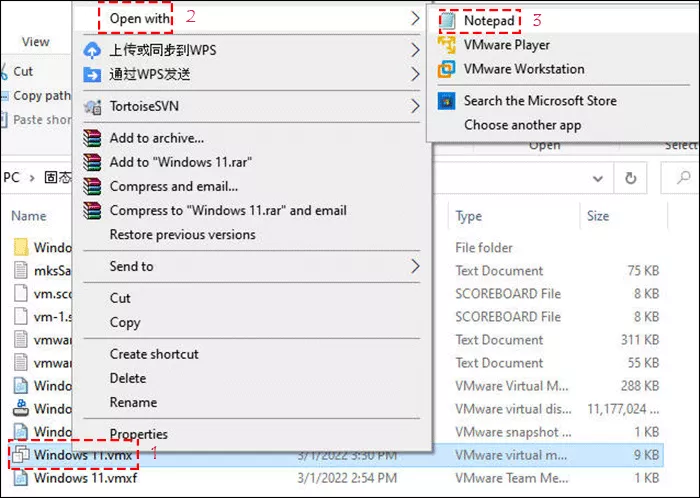The width and height of the screenshot is (700, 498).
Task: Click the WinRAR icon beside Add to archive
Action: click(x=92, y=138)
